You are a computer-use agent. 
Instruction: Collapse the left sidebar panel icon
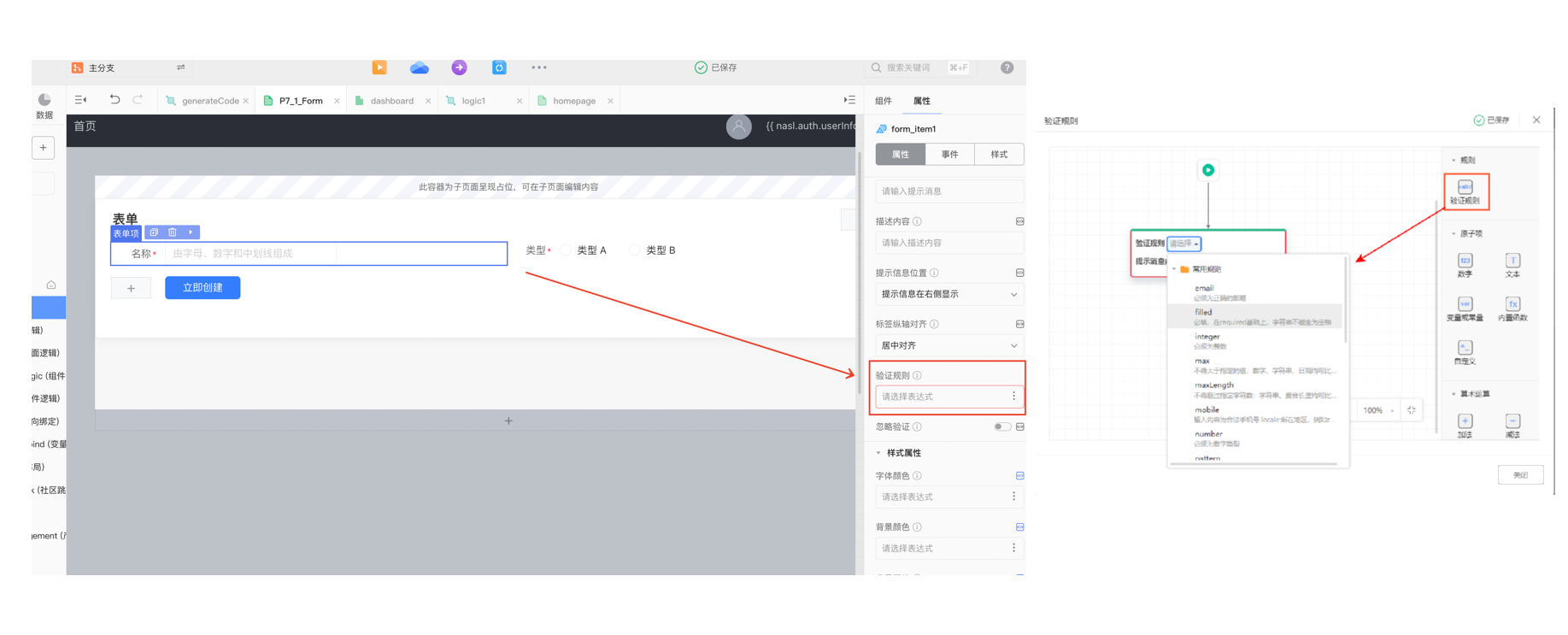tap(81, 100)
